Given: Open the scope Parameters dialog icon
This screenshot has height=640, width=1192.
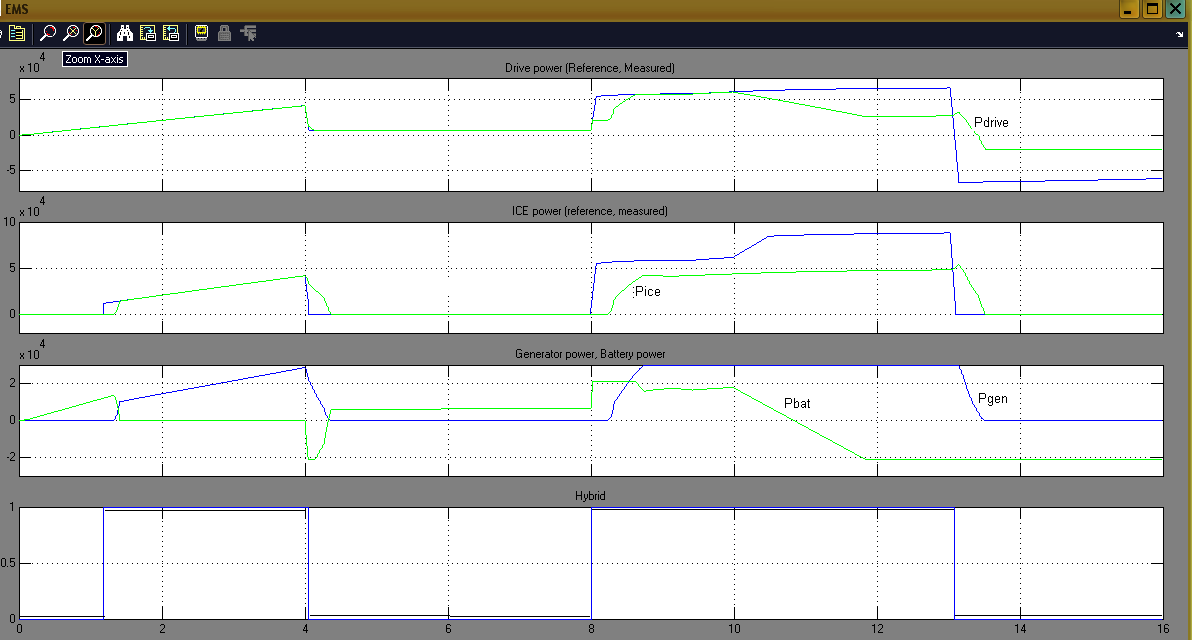Looking at the screenshot, I should 17,33.
